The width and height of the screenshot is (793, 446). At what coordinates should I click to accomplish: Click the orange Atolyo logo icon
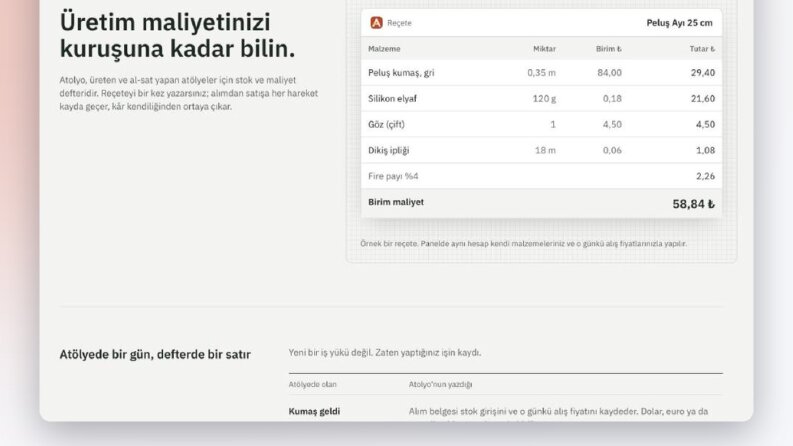376,23
